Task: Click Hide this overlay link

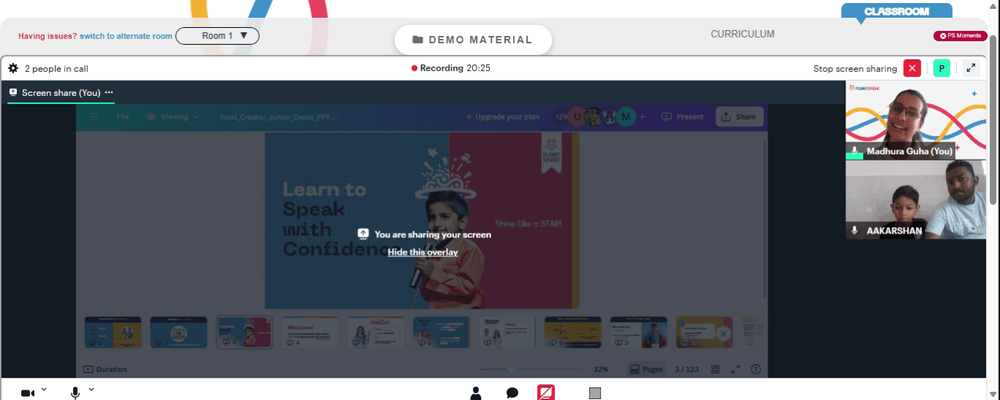Action: pyautogui.click(x=423, y=252)
